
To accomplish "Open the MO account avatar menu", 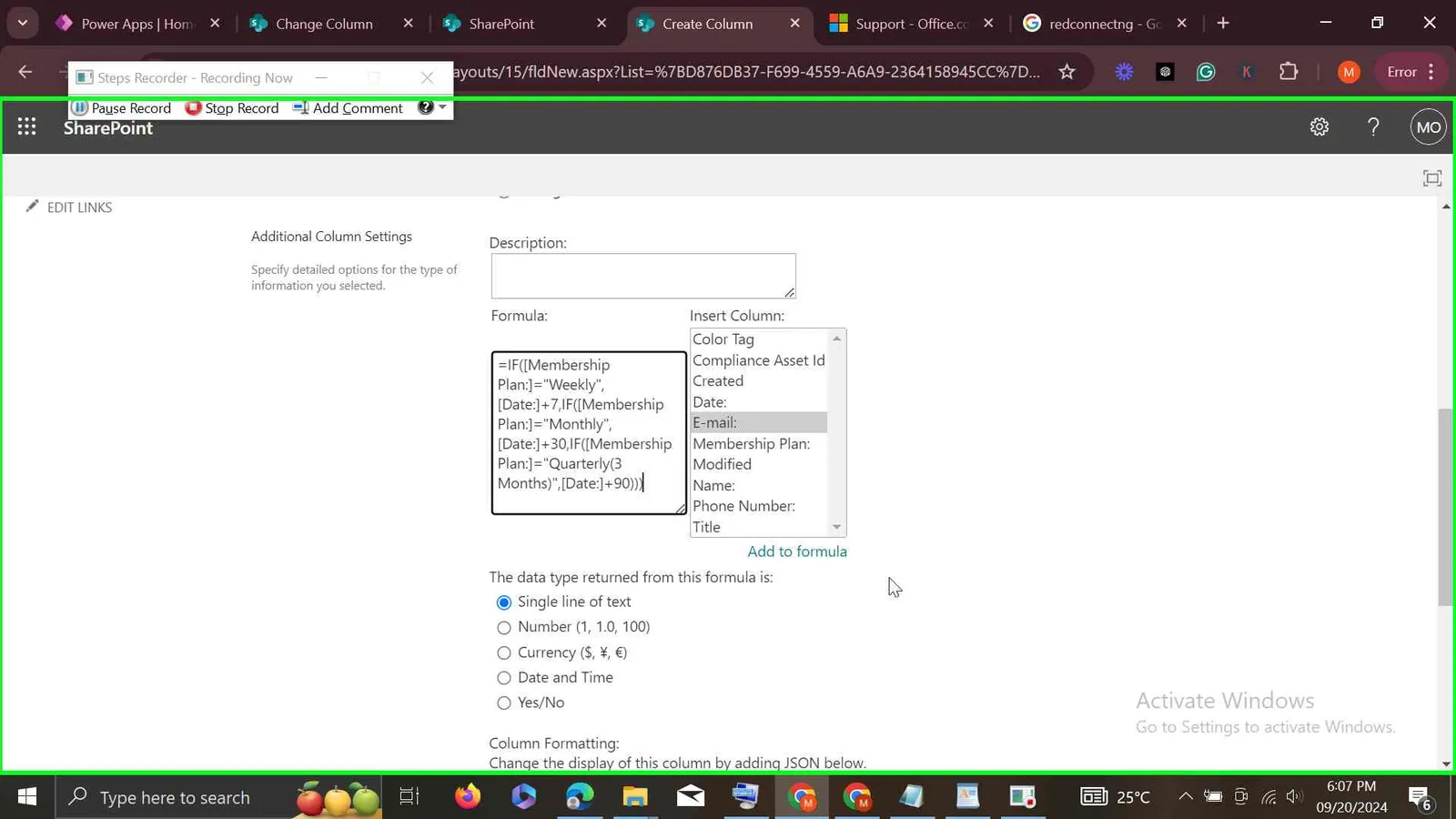I will tap(1428, 127).
